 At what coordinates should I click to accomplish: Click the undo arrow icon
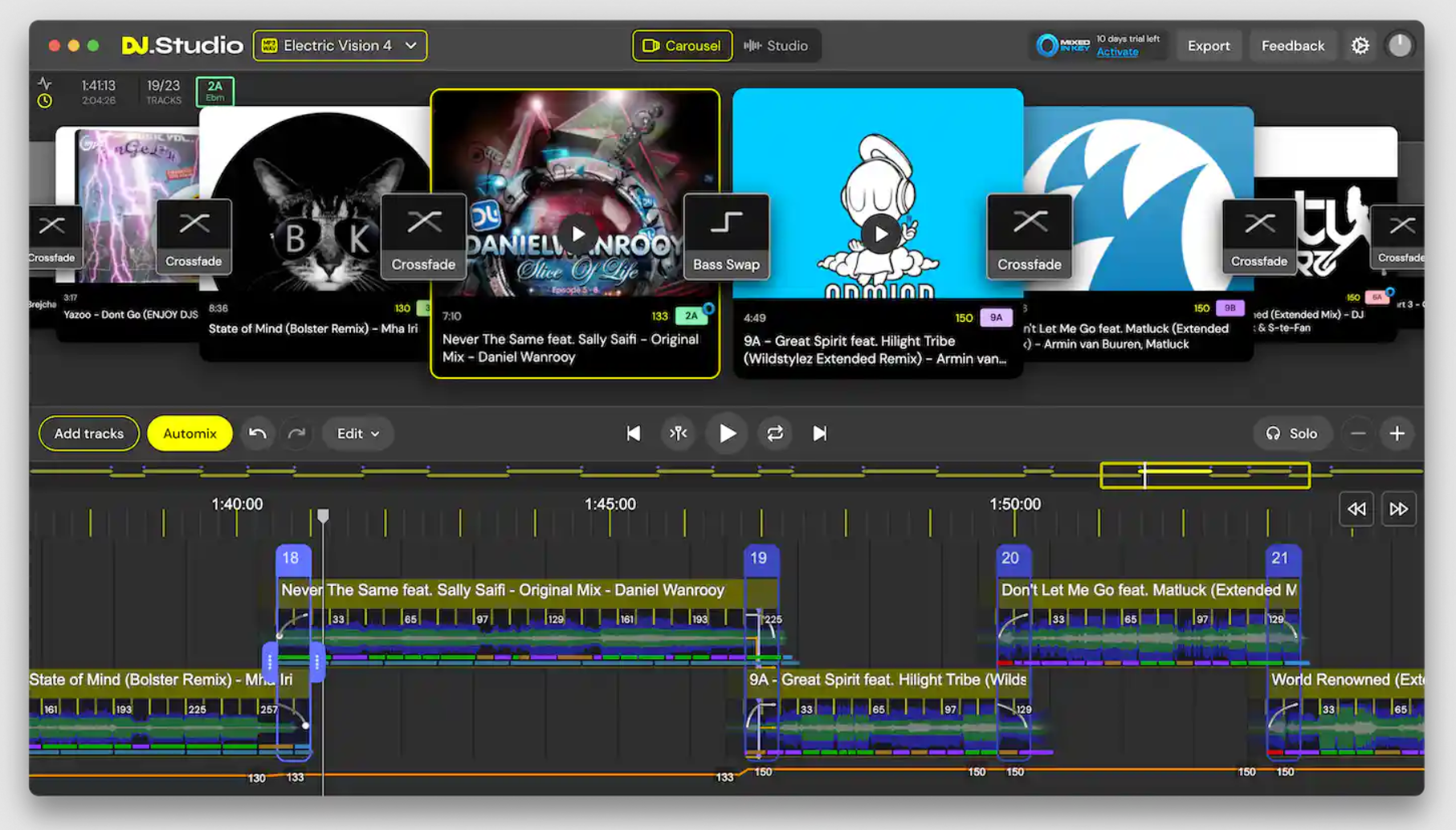tap(257, 433)
